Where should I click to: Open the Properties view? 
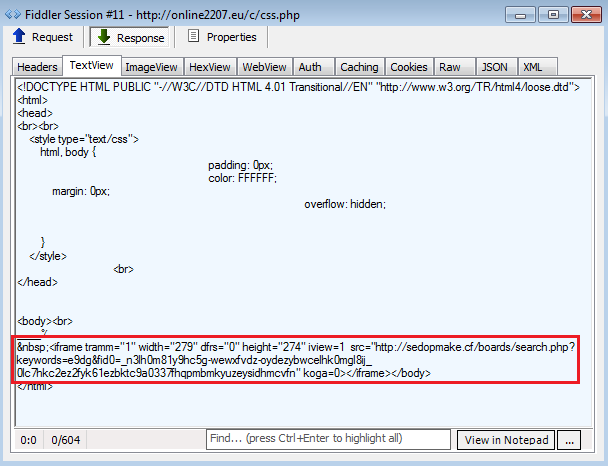(222, 37)
